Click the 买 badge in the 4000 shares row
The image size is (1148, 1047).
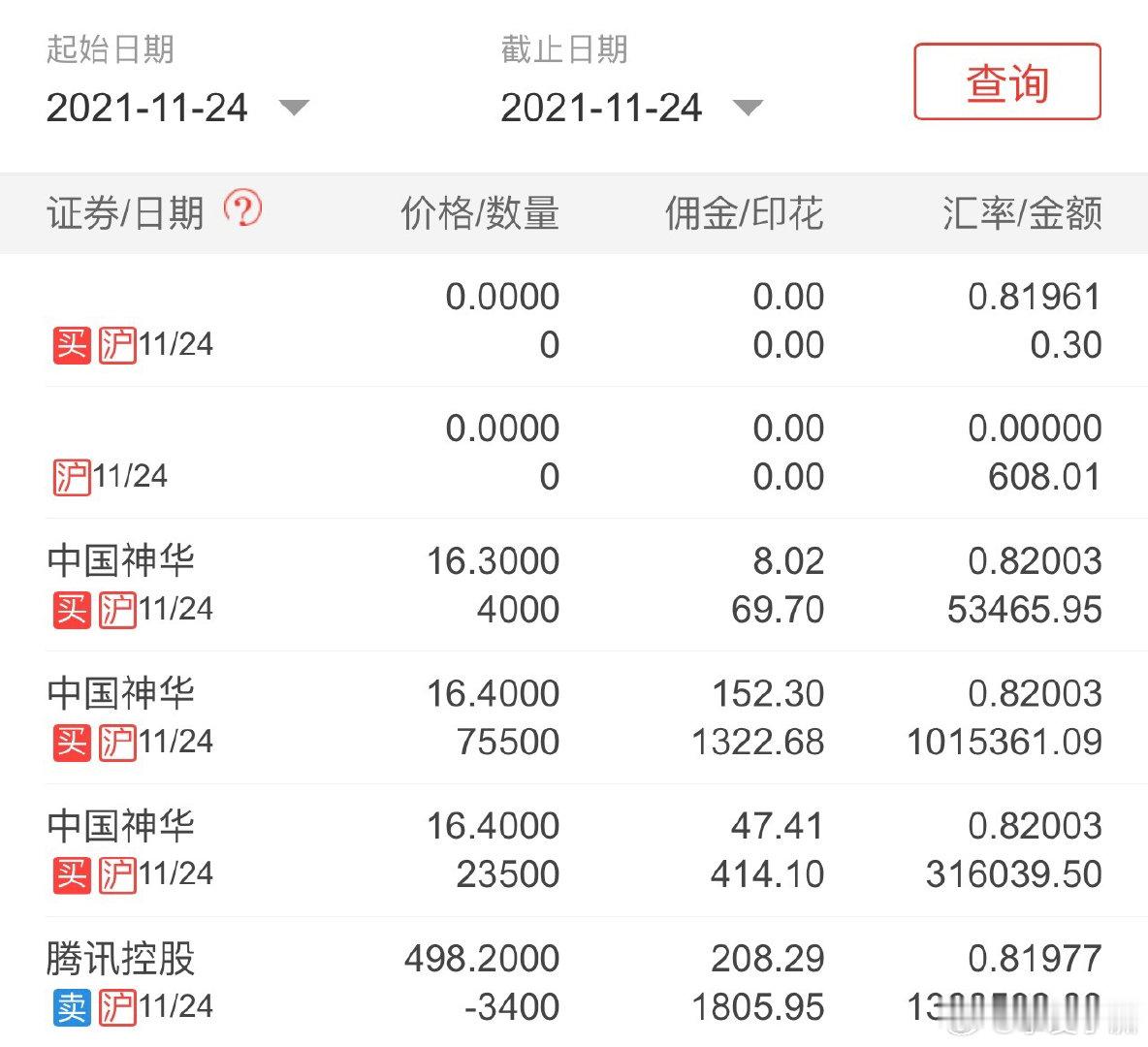pos(72,610)
